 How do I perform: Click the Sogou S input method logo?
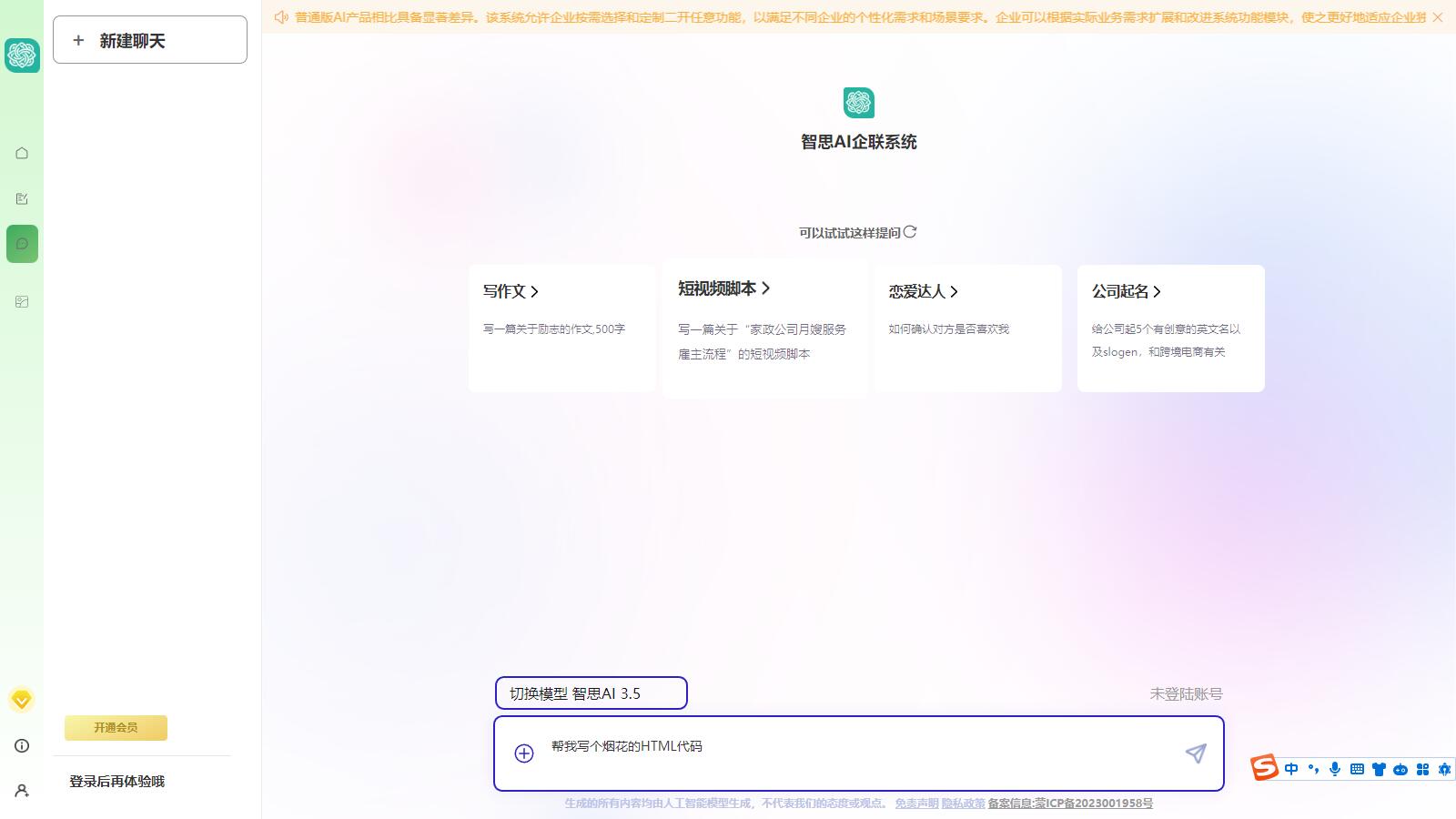point(1264,768)
